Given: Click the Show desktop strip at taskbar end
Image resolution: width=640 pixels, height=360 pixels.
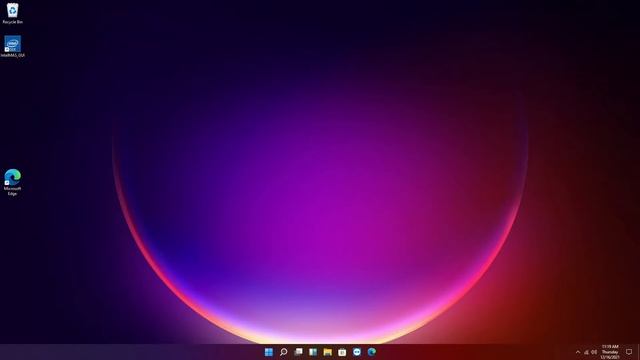Looking at the screenshot, I should click(638, 352).
